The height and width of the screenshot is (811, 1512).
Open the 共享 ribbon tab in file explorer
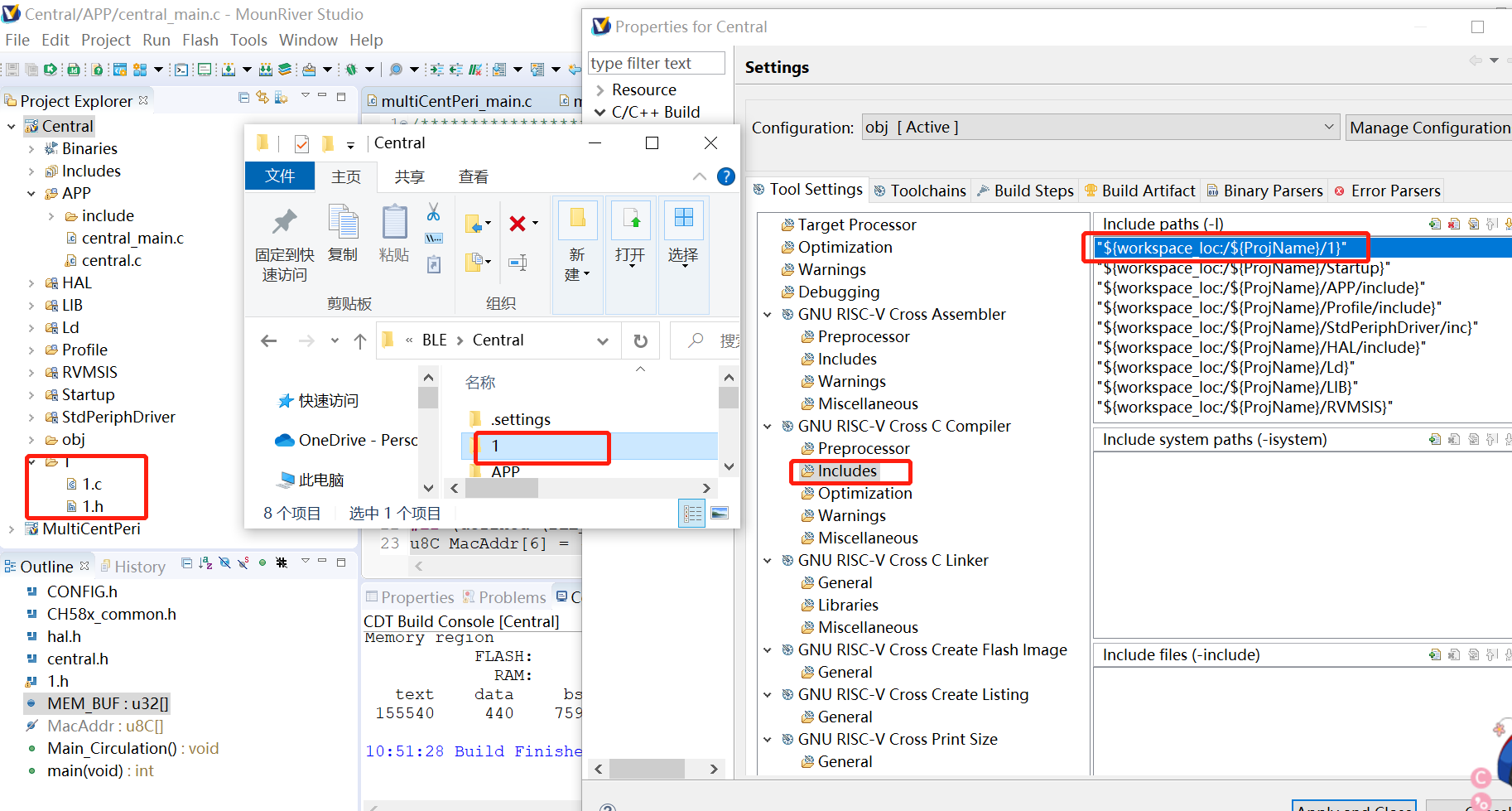coord(409,176)
